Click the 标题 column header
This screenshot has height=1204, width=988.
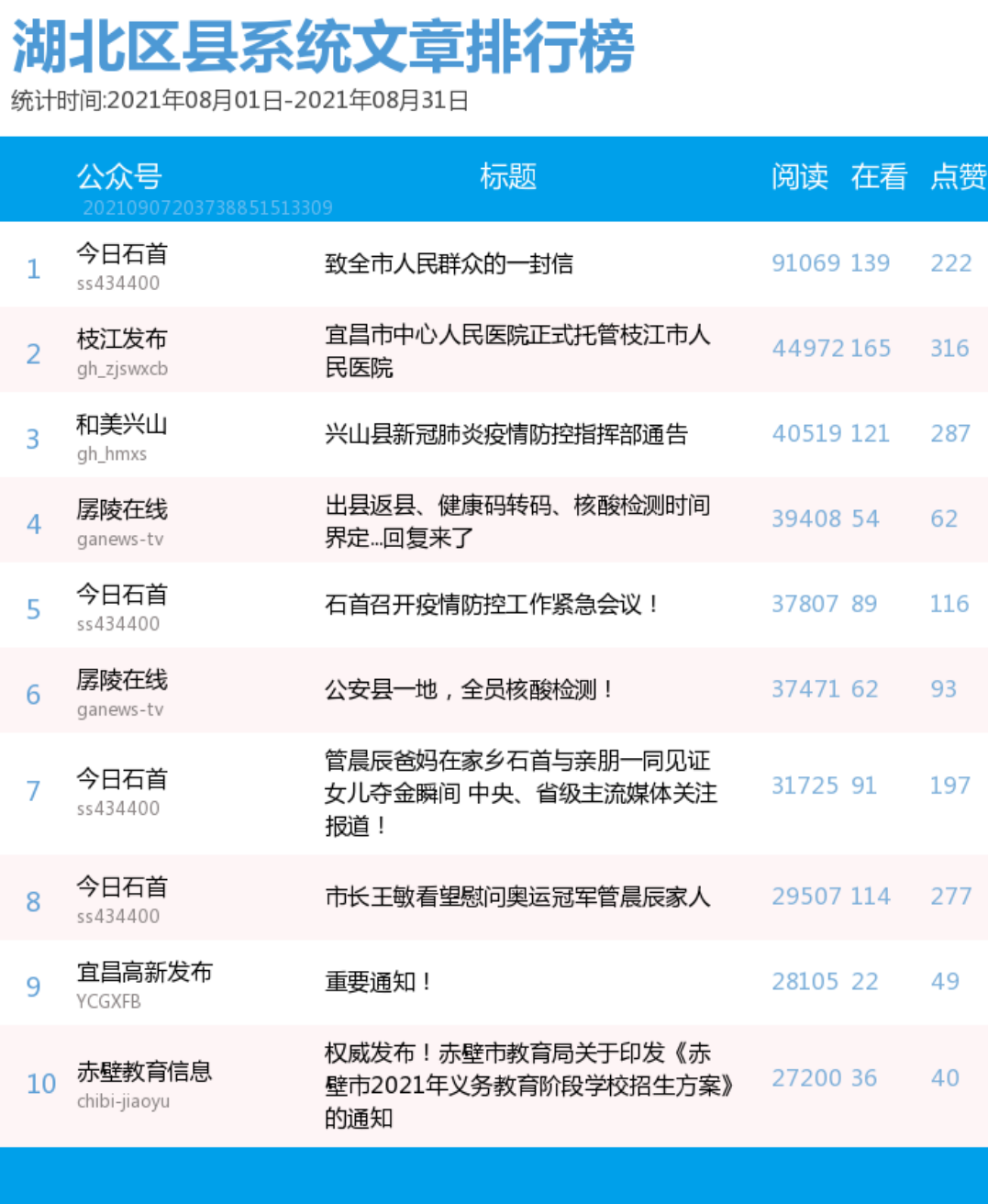tap(507, 176)
